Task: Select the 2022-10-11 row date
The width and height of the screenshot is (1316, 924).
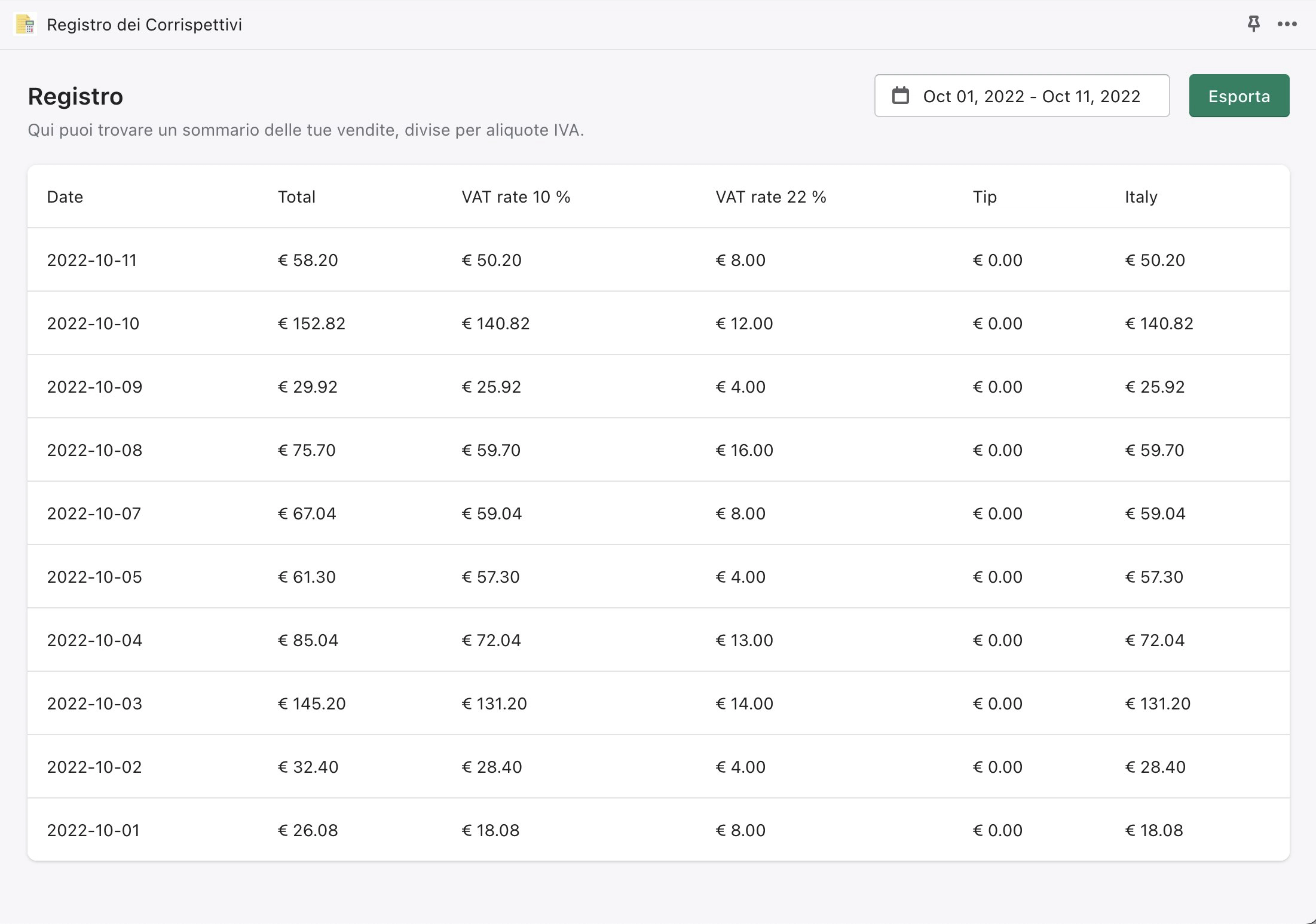Action: tap(91, 260)
